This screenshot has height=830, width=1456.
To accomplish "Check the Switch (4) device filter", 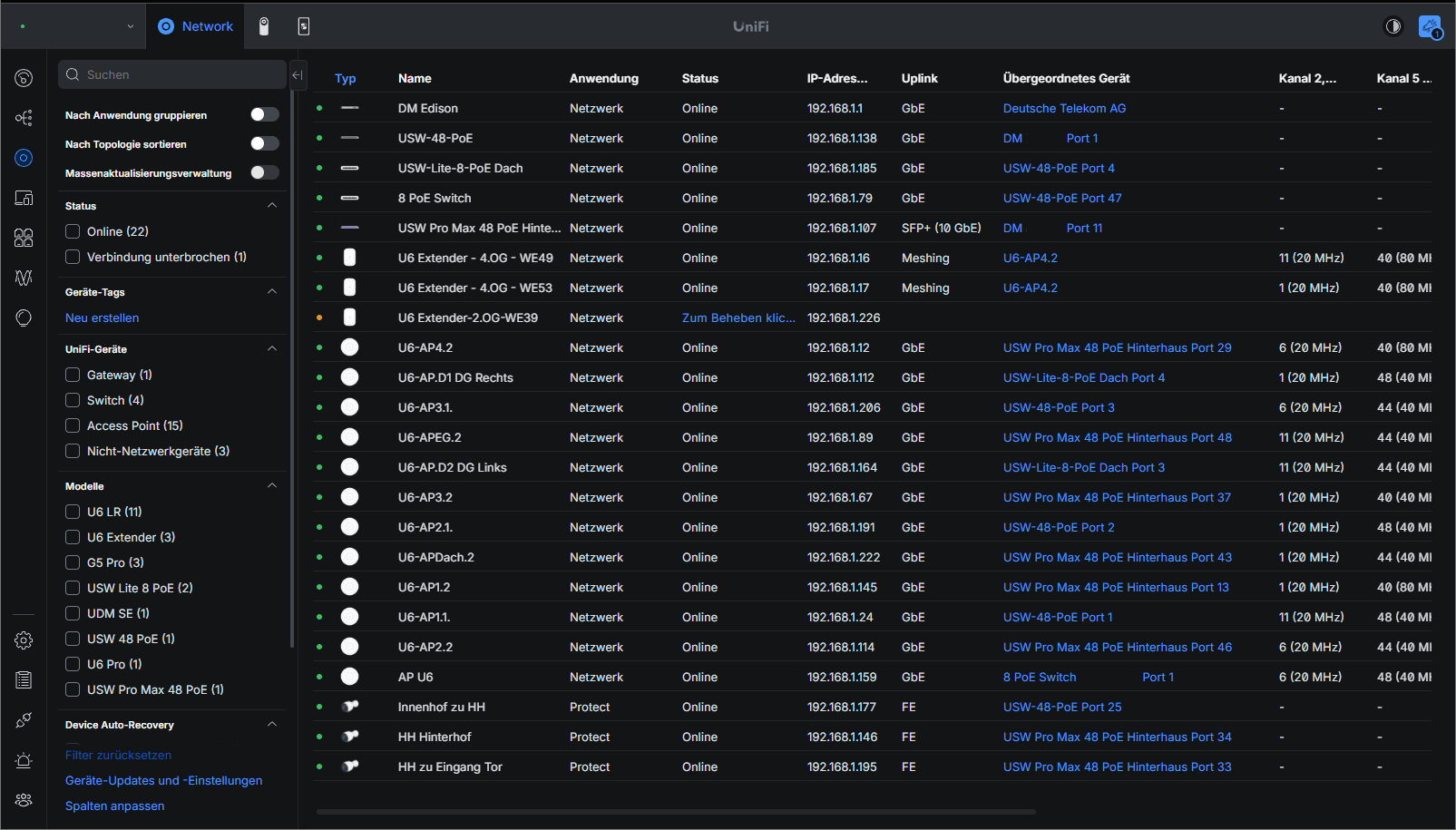I will click(x=73, y=400).
